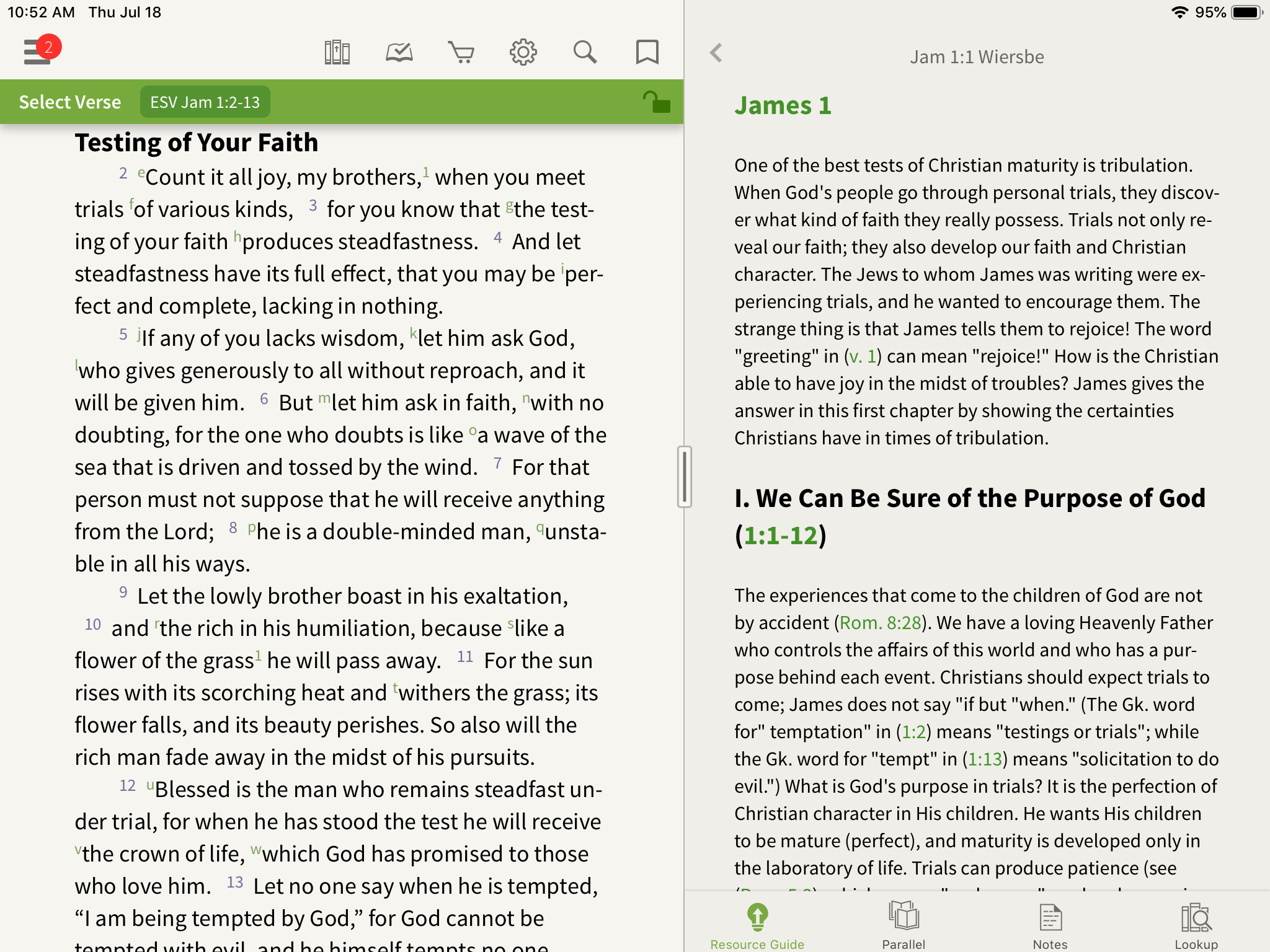Grab the split-pane divider handle
1270x952 pixels.
pyautogui.click(x=684, y=477)
